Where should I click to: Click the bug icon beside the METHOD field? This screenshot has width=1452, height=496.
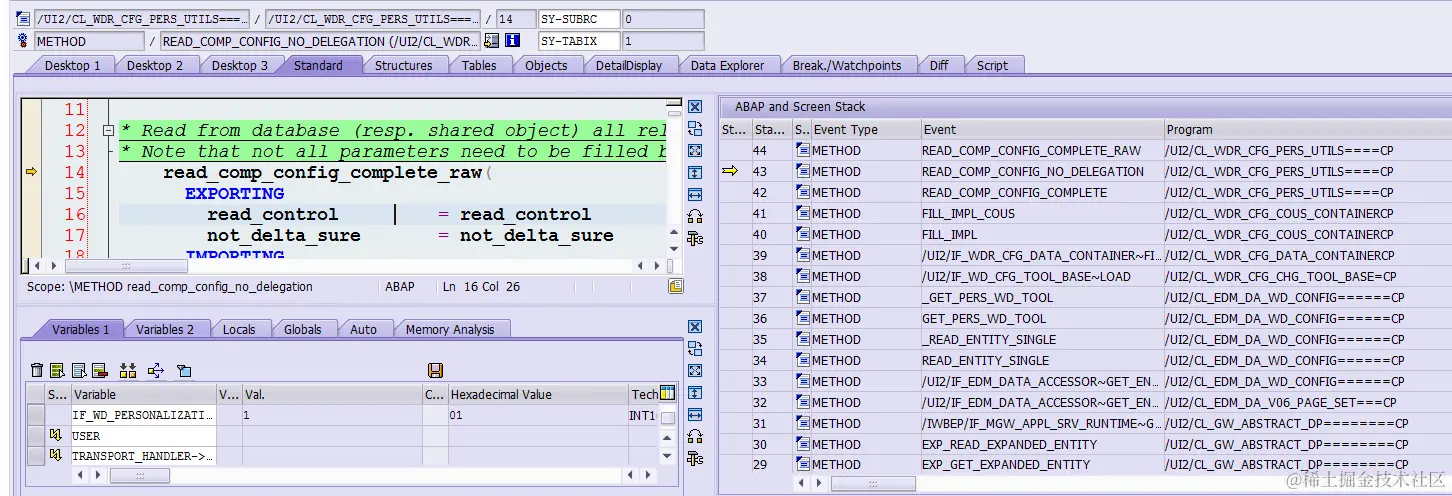[x=23, y=41]
